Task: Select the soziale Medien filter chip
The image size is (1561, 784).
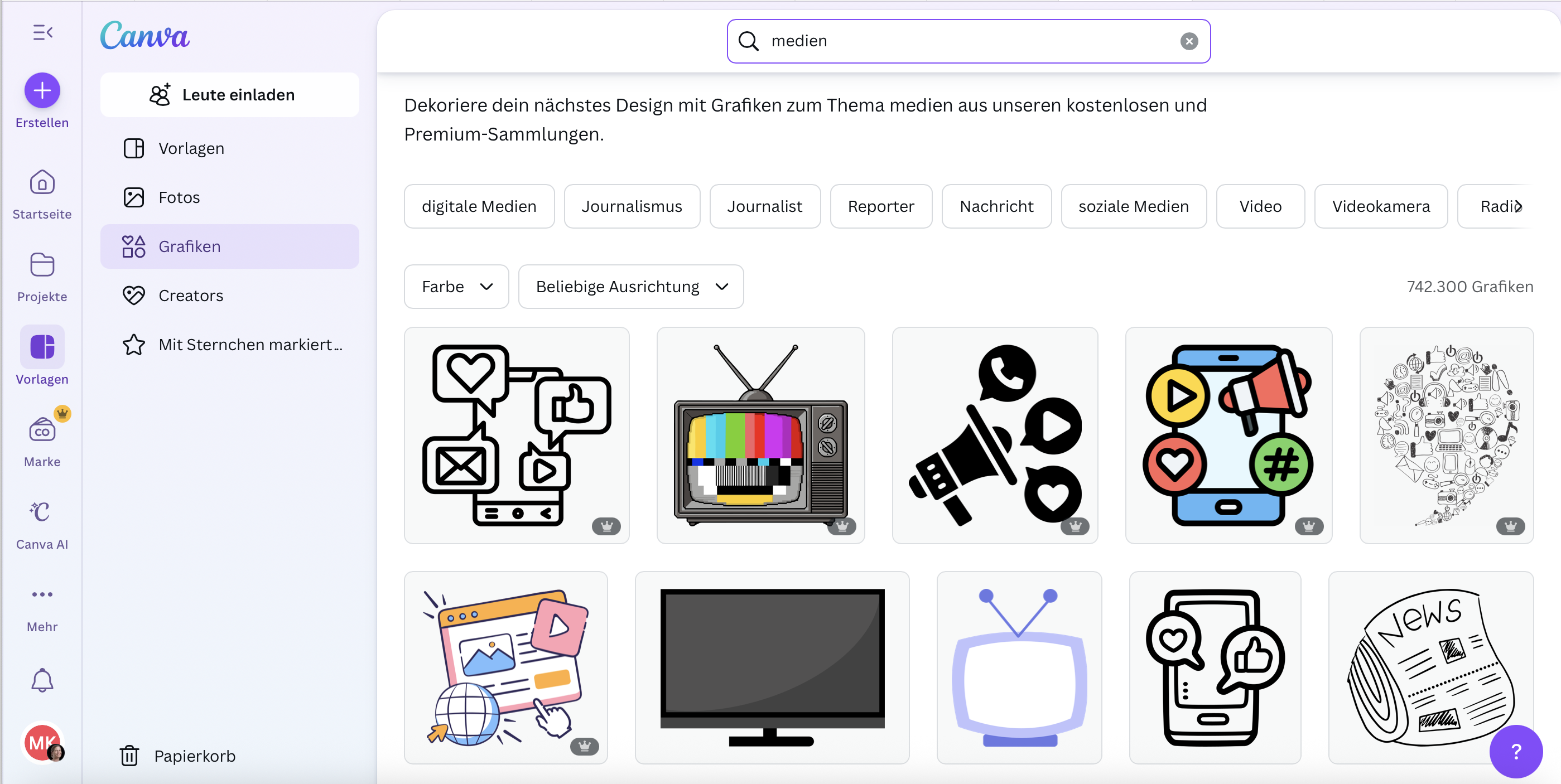Action: [x=1133, y=206]
